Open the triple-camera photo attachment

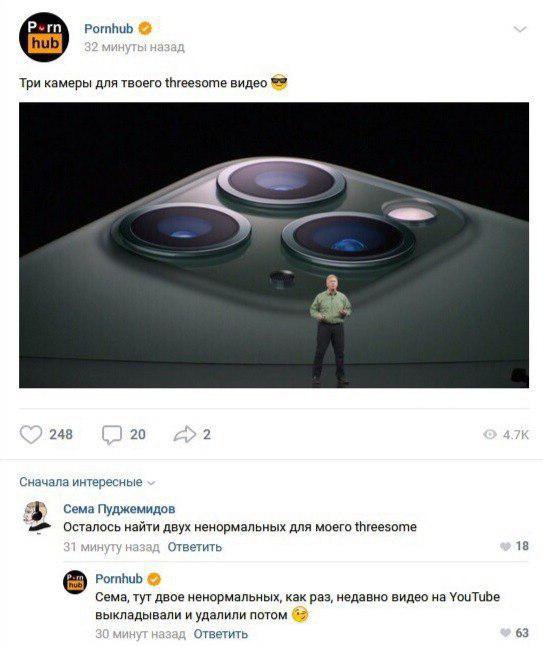274,245
